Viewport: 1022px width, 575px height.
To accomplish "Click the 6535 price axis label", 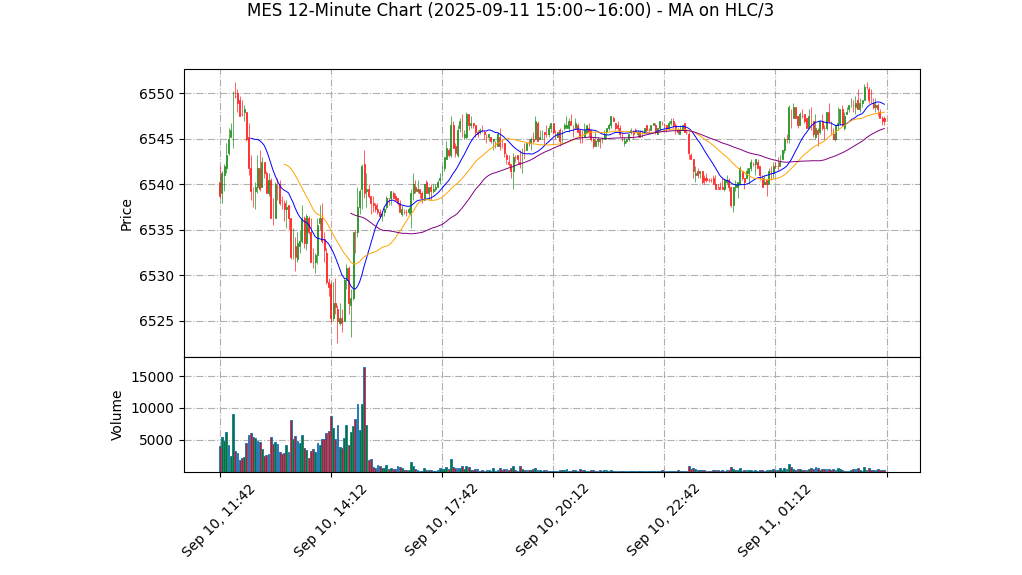I will [156, 231].
